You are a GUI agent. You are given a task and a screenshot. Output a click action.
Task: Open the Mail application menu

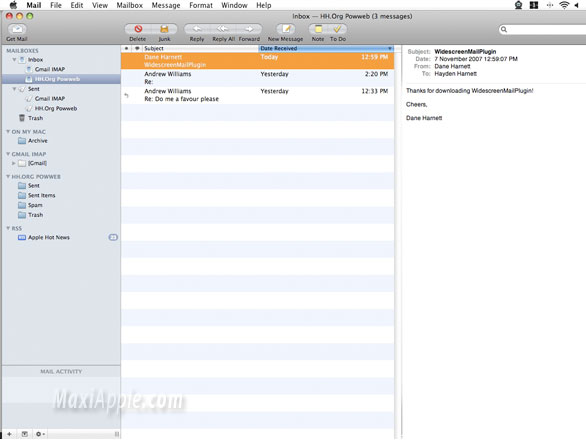(34, 5)
